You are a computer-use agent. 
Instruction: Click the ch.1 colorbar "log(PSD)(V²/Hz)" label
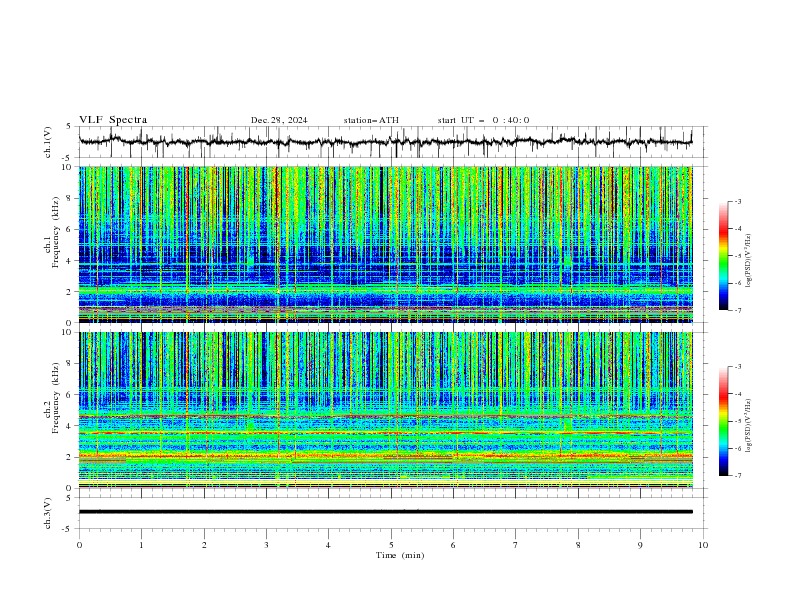(x=748, y=261)
